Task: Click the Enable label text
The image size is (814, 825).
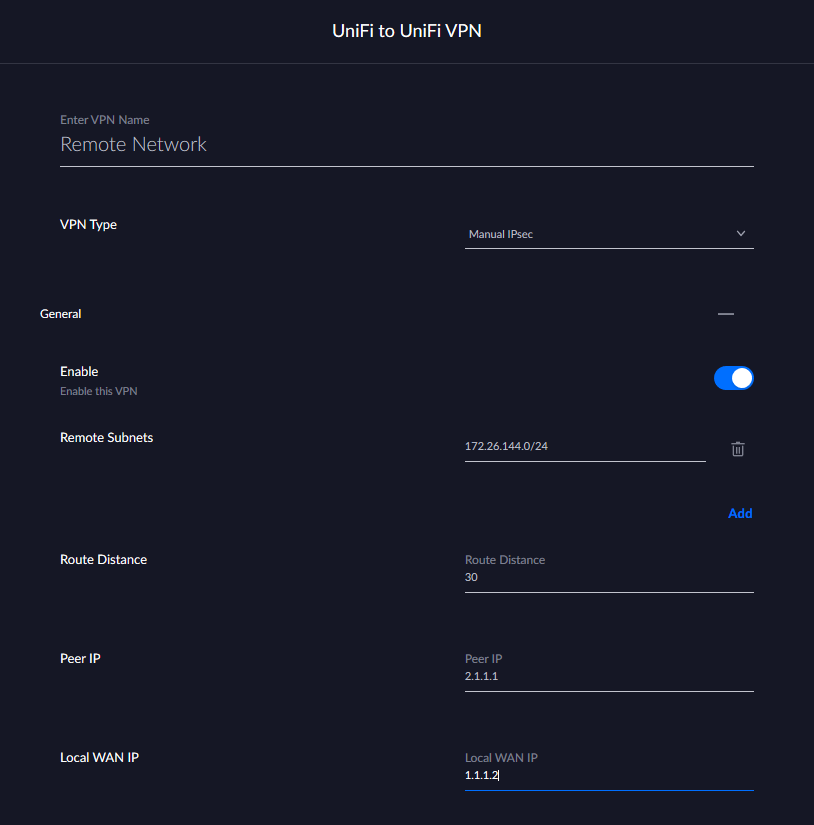Action: click(x=79, y=371)
